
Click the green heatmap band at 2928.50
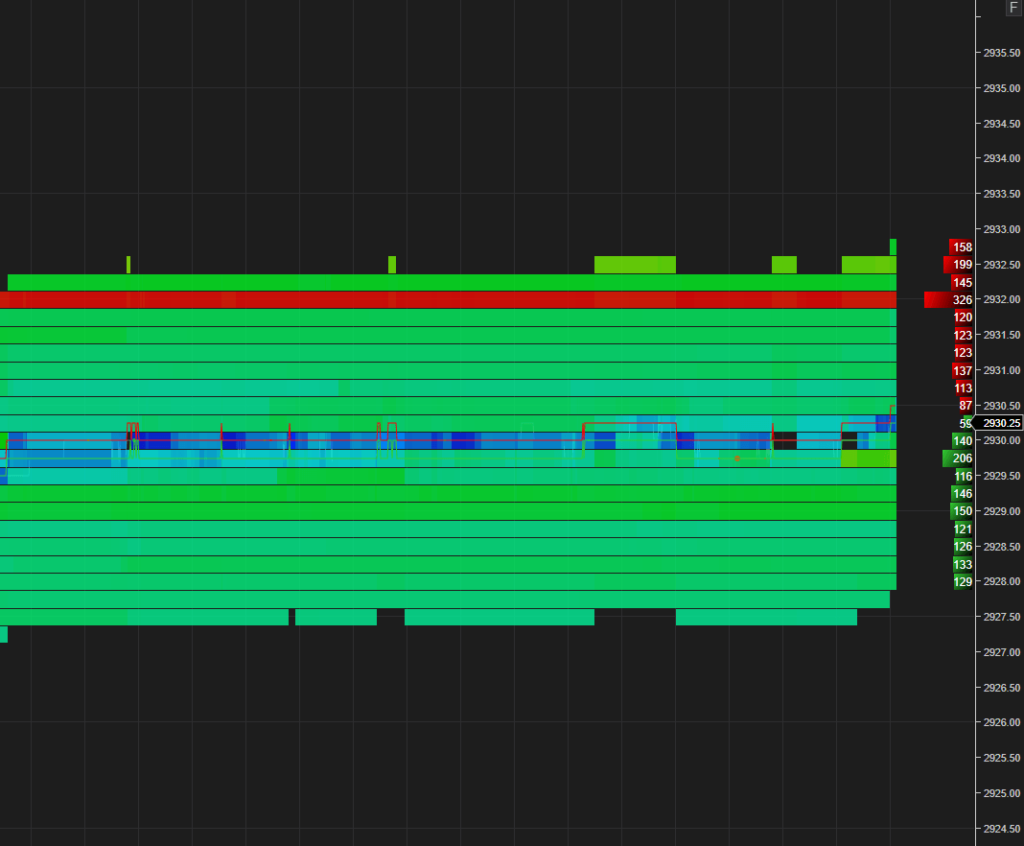point(450,546)
